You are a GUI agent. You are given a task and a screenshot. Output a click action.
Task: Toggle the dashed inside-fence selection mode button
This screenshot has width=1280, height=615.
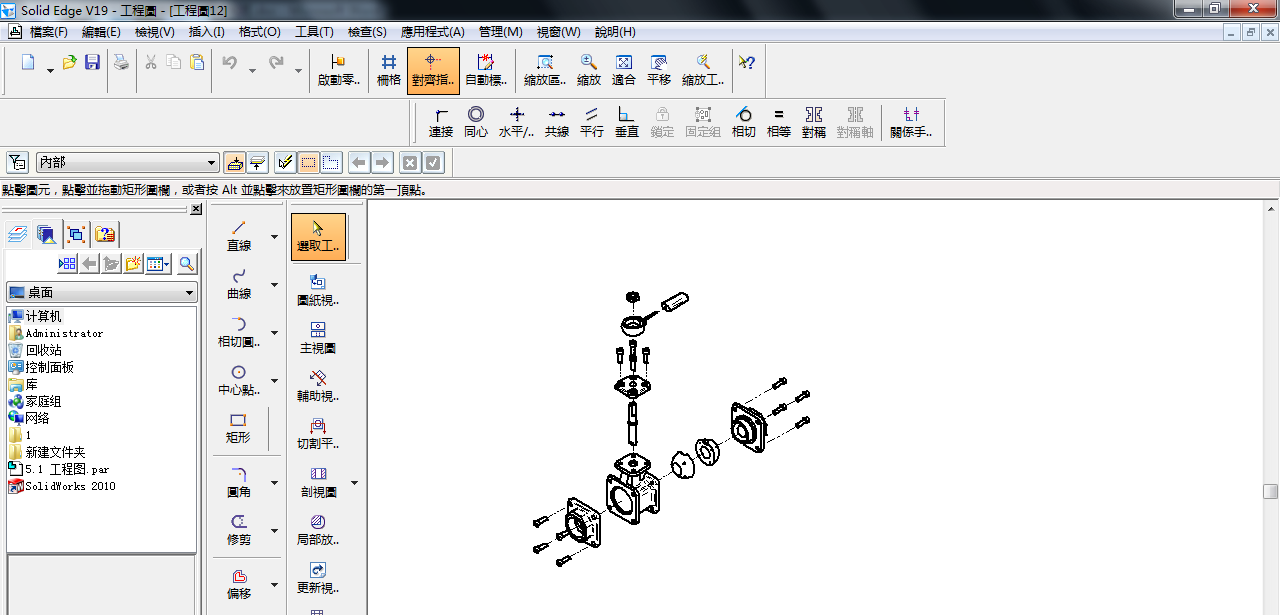pos(308,162)
